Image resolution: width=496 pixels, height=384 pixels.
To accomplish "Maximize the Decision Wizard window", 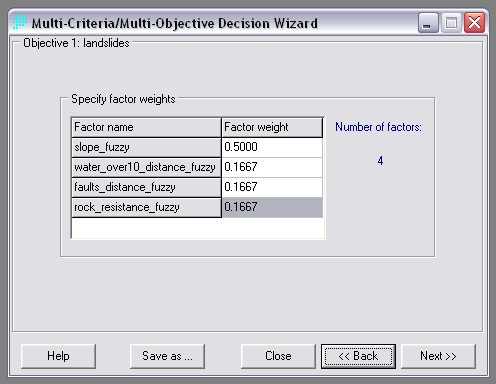I will click(x=451, y=23).
